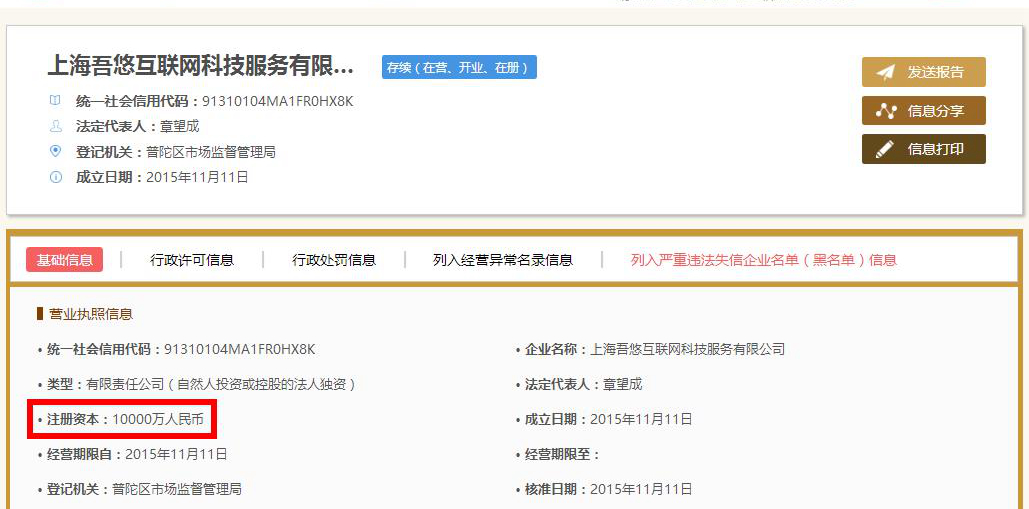Click the company title 上海吾悠互联网科技服务有限...
Screen dimensions: 1029x509
point(201,66)
